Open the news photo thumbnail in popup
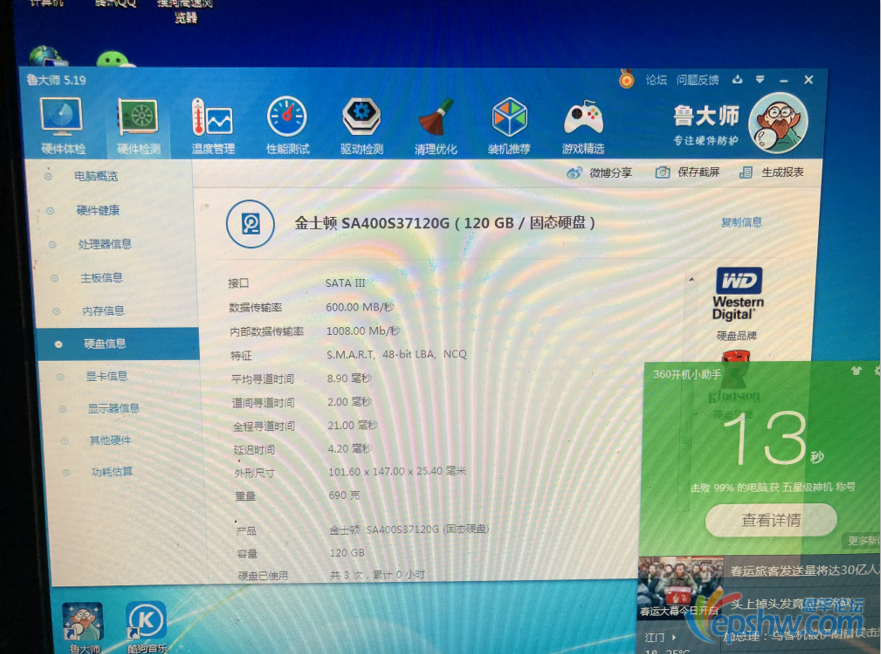This screenshot has height=654, width=881. pos(680,587)
